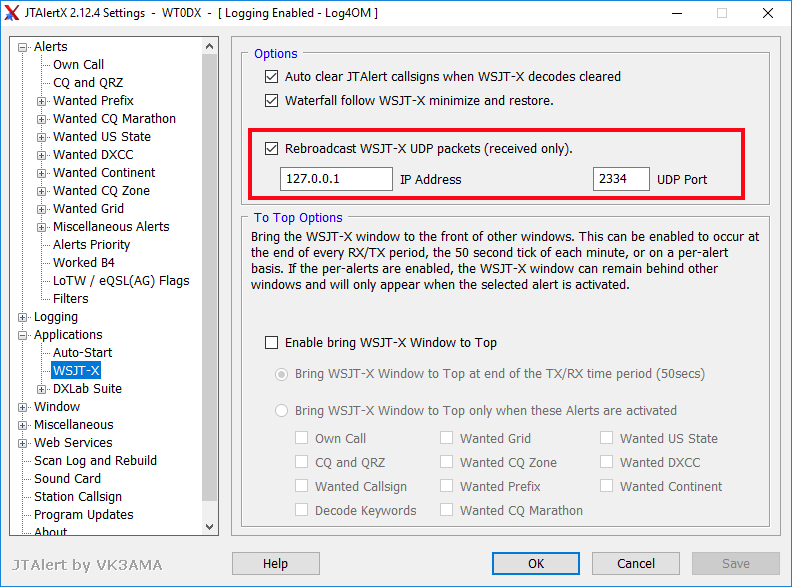Screen dimensions: 792x587
Task: Check Wanted Prefix in To Top options
Action: [x=447, y=485]
